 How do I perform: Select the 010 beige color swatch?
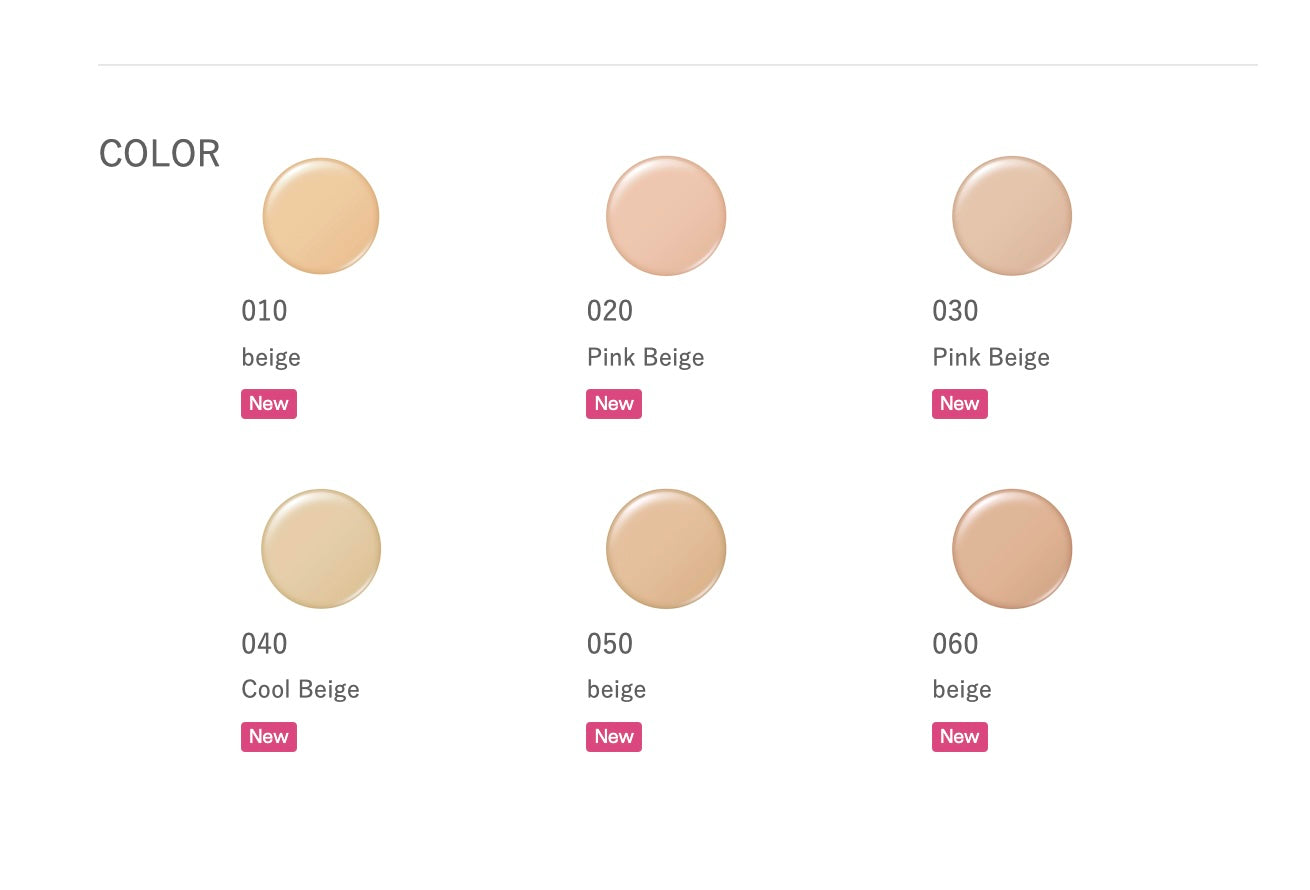coord(321,216)
